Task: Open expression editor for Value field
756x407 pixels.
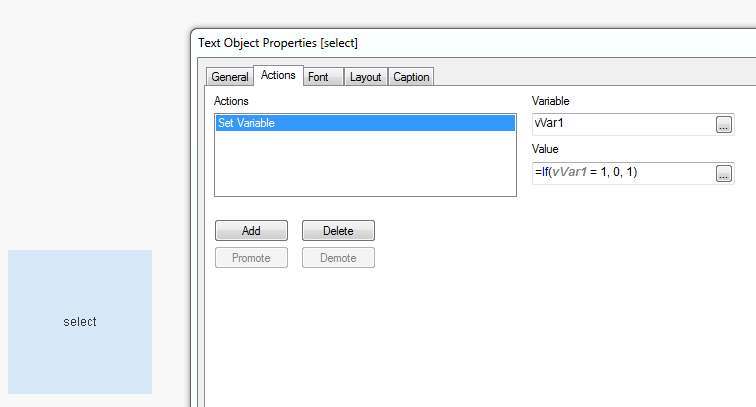Action: [724, 174]
